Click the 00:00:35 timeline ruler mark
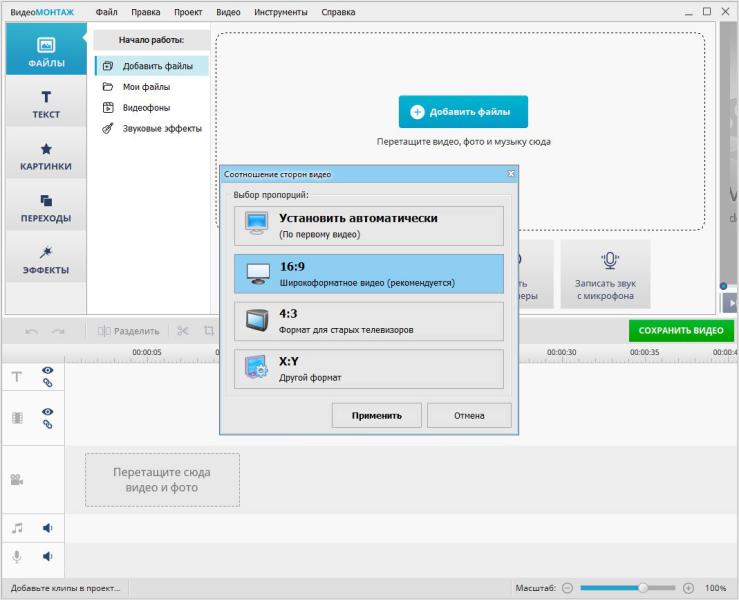Image resolution: width=739 pixels, height=600 pixels. pos(644,352)
